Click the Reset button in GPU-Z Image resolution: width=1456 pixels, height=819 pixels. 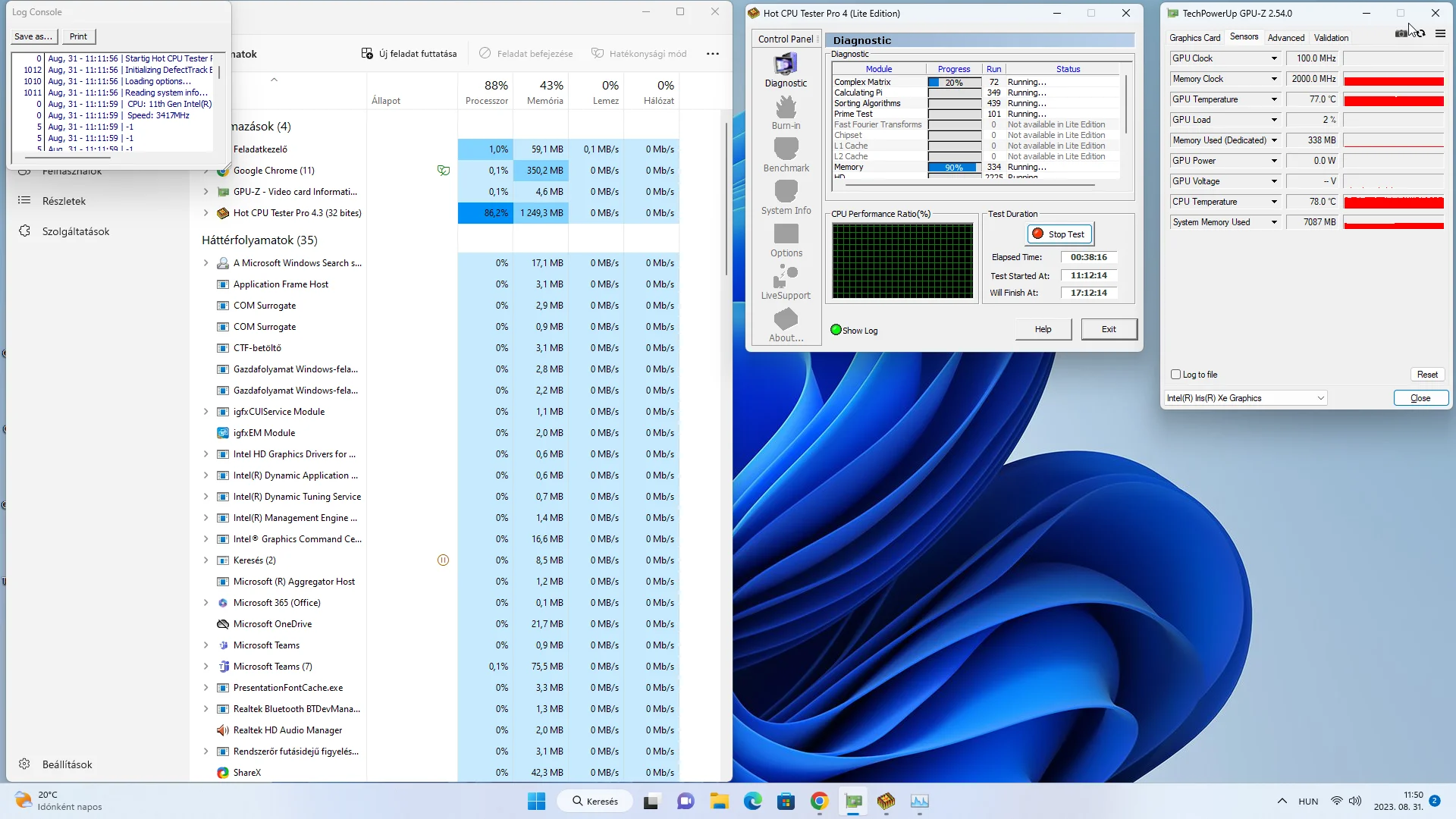coord(1426,375)
